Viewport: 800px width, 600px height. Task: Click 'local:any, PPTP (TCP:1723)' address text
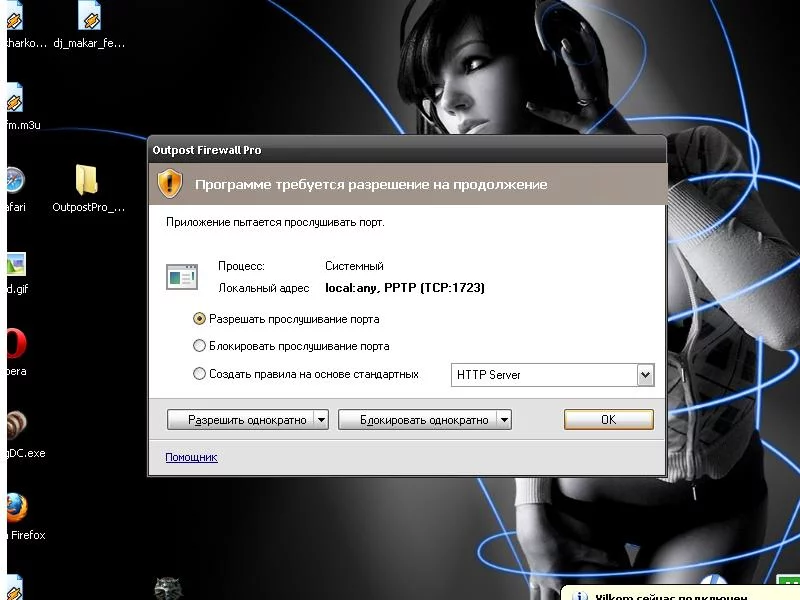tap(405, 288)
